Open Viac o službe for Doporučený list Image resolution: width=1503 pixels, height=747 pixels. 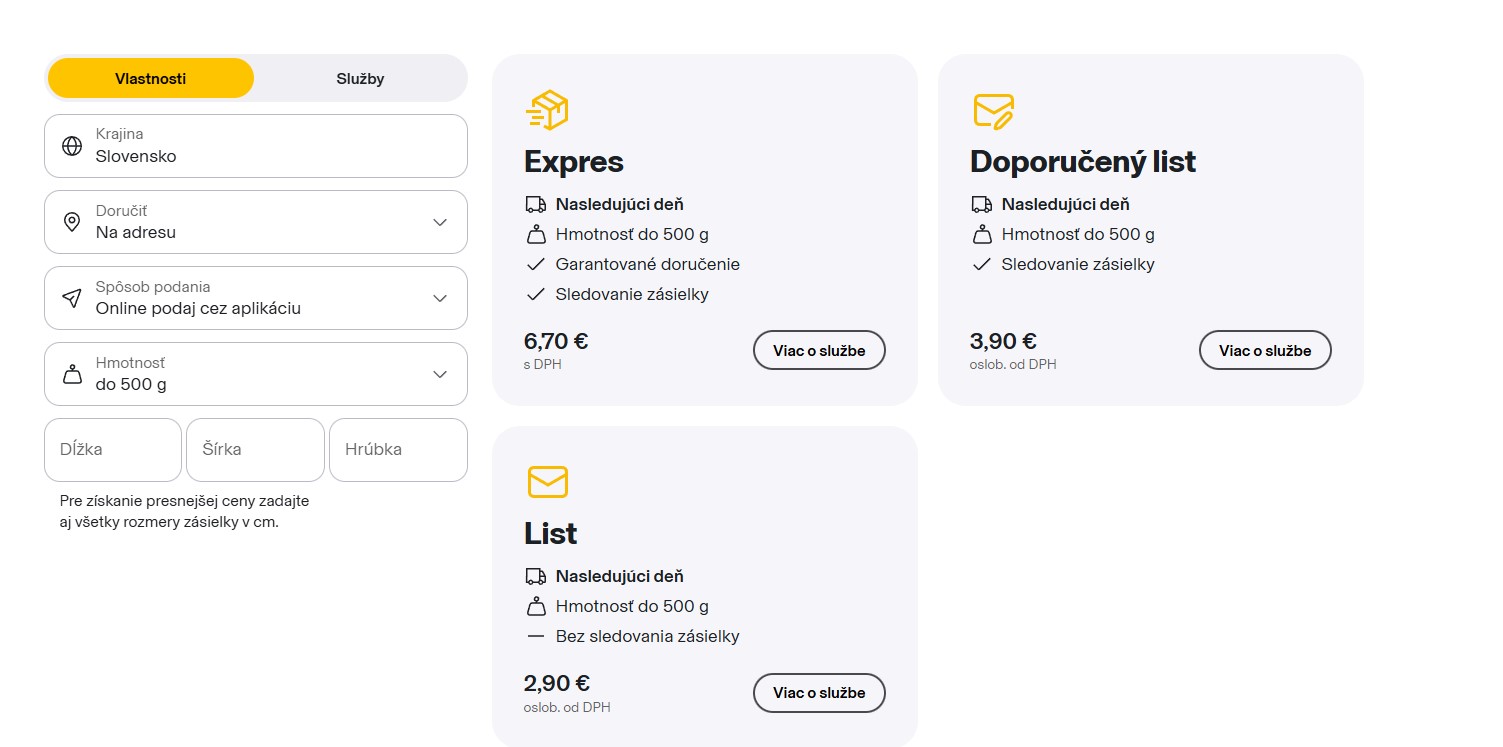pos(1264,350)
